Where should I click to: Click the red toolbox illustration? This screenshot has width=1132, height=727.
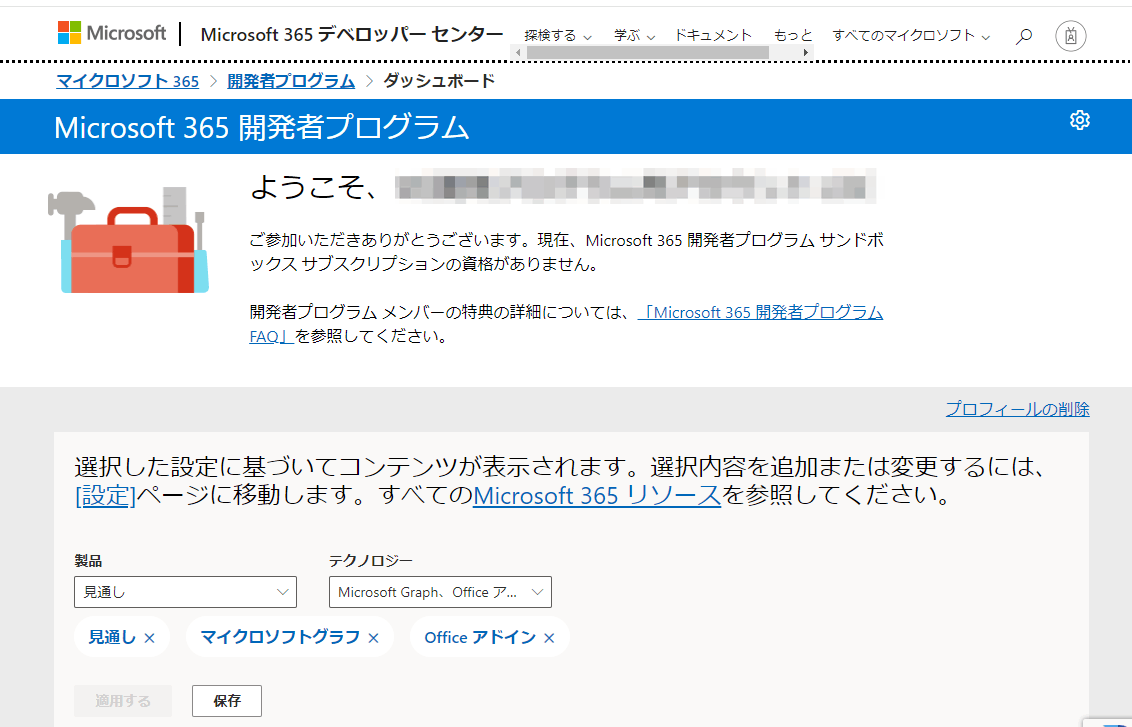pos(133,240)
